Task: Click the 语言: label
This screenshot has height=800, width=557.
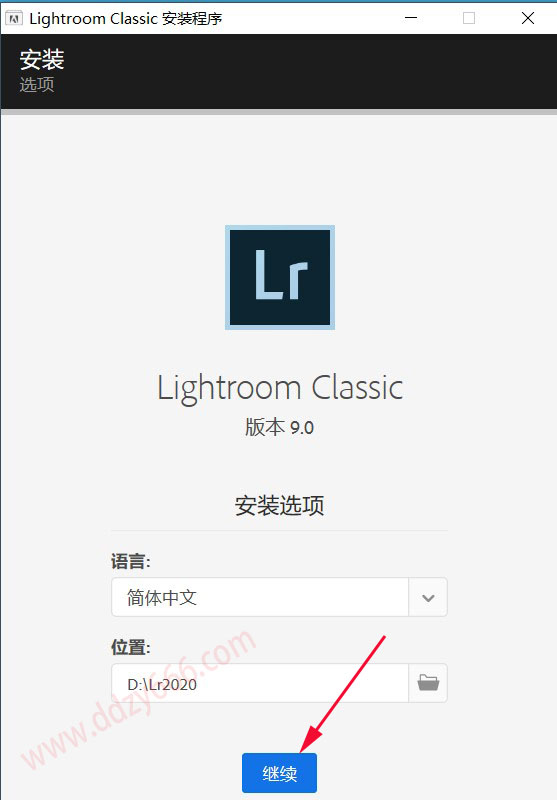Action: [131, 562]
